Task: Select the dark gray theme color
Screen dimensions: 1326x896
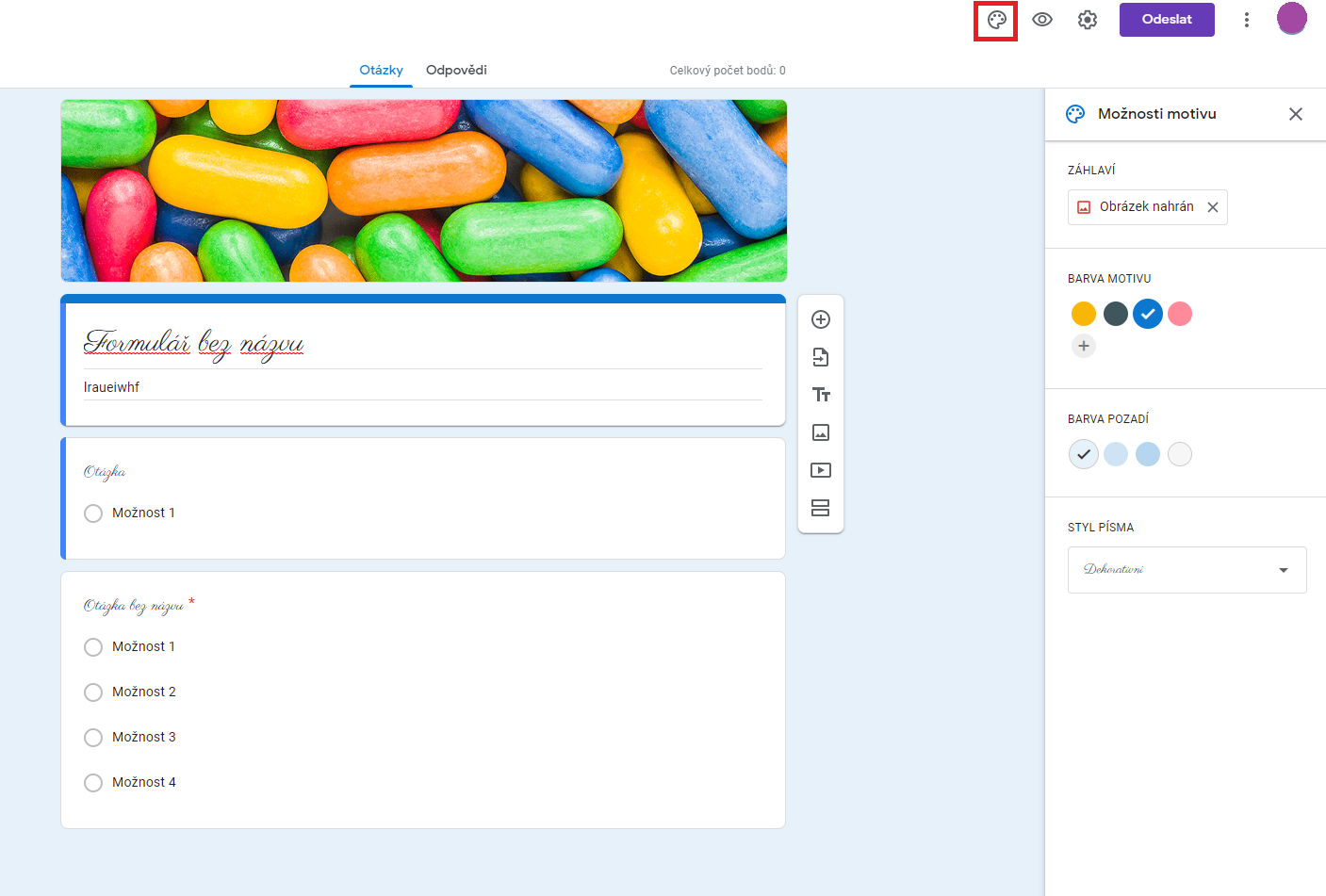Action: [1116, 314]
